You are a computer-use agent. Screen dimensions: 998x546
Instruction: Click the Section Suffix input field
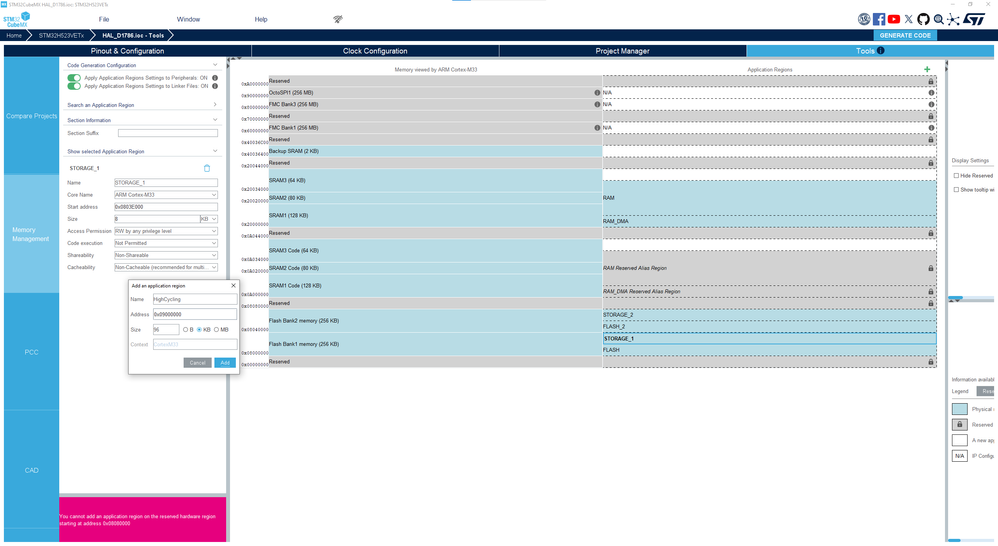coord(168,133)
